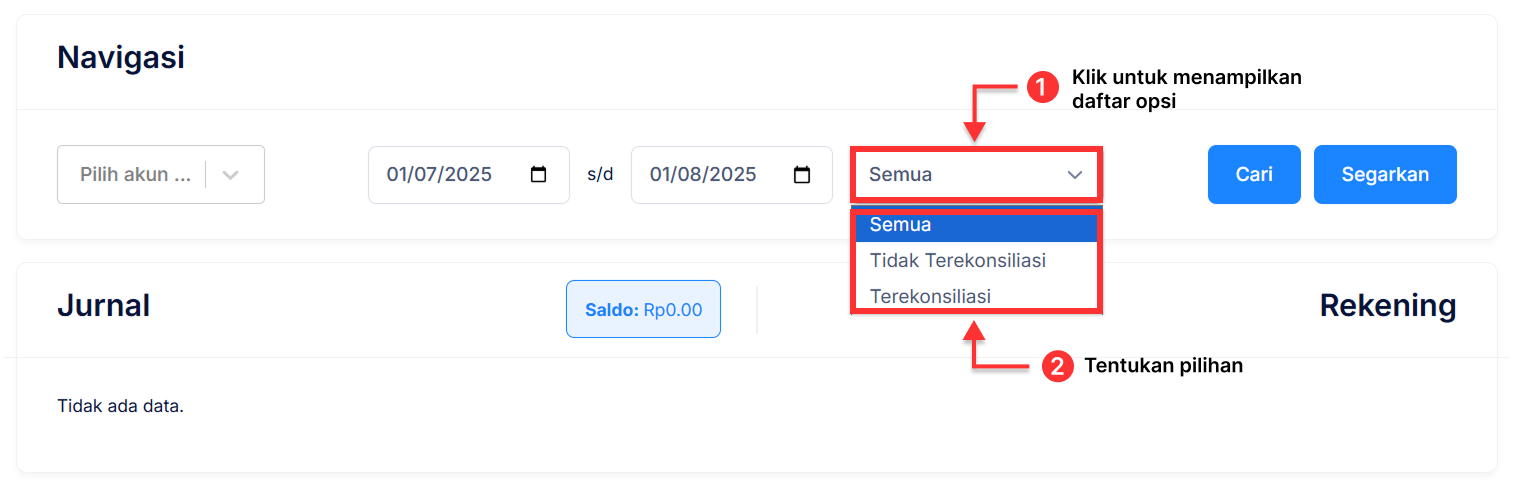Open the calendar picker for end date 01/08/2025
This screenshot has height=487, width=1515.
click(x=802, y=175)
